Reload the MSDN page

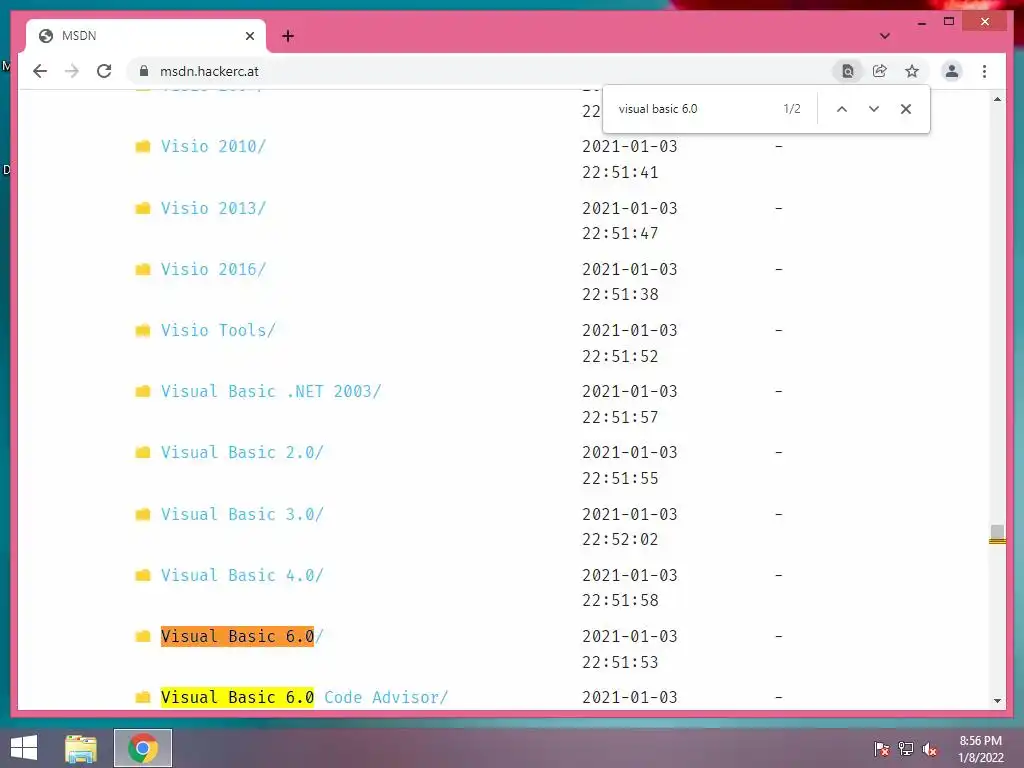pyautogui.click(x=104, y=71)
